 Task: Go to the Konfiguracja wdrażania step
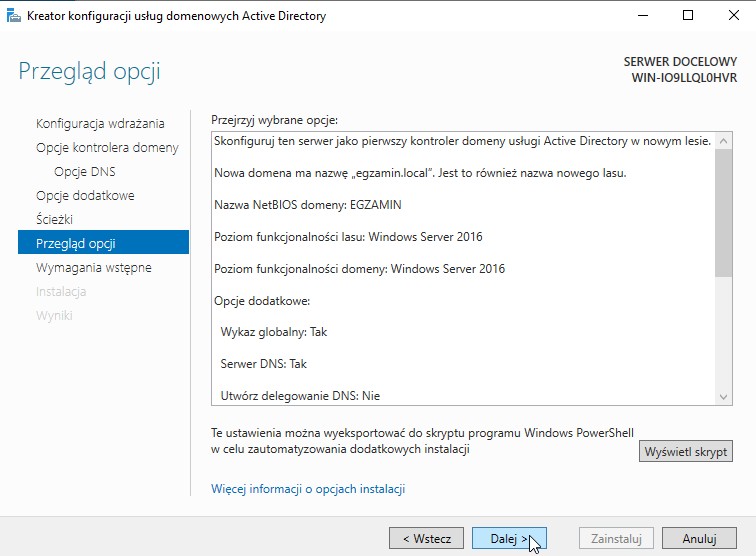point(100,124)
